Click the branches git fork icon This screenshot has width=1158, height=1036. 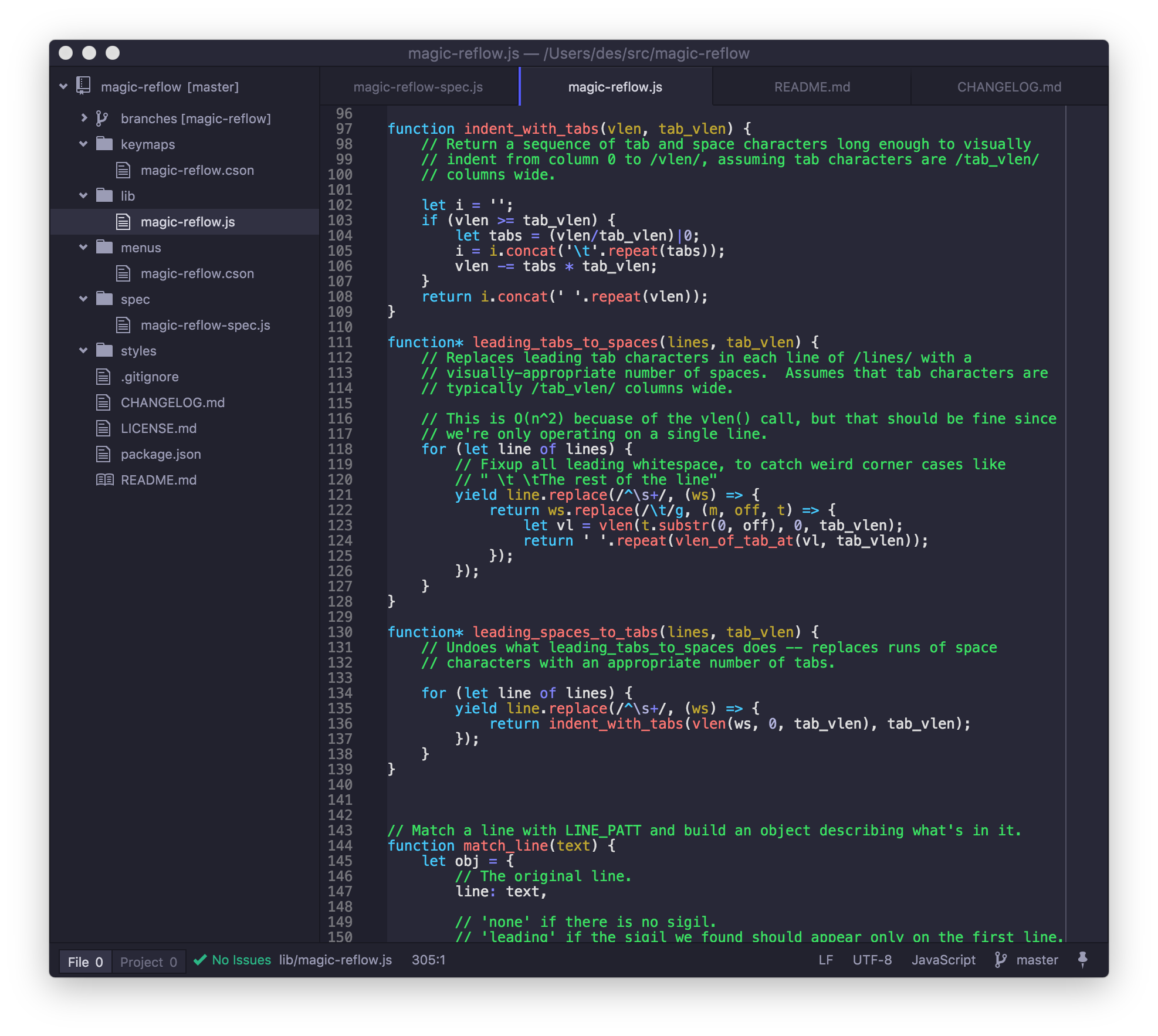(x=102, y=119)
